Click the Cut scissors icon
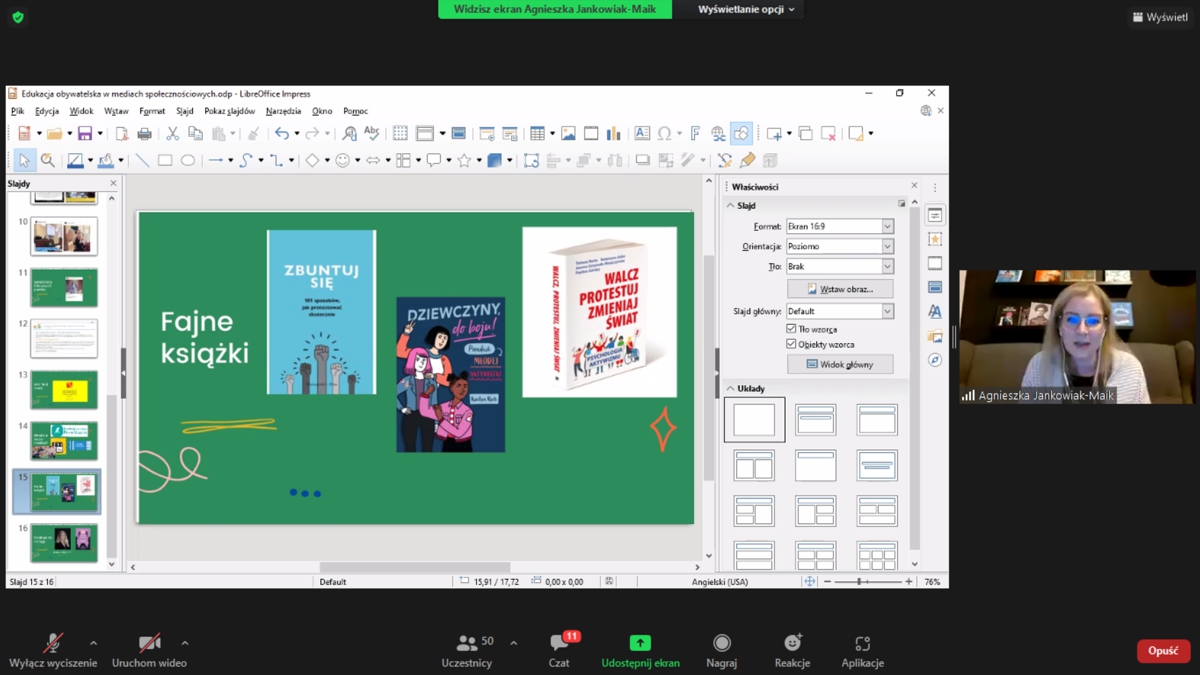Viewport: 1200px width, 675px height. tap(172, 134)
